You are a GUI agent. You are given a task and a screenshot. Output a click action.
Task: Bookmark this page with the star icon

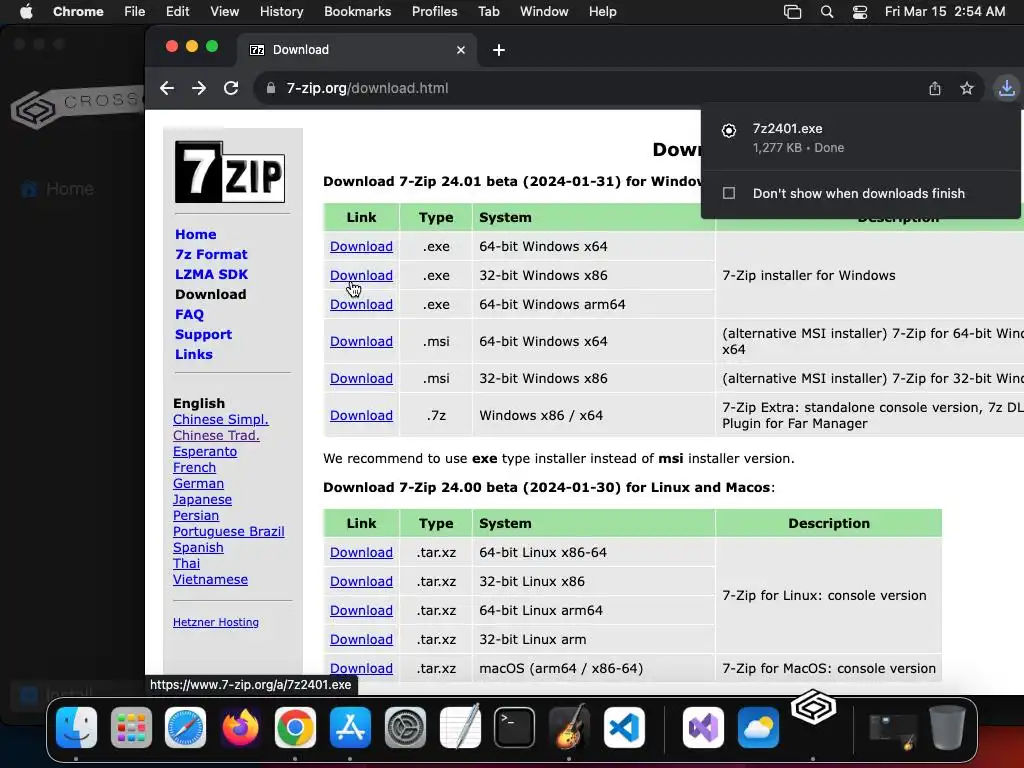[967, 88]
